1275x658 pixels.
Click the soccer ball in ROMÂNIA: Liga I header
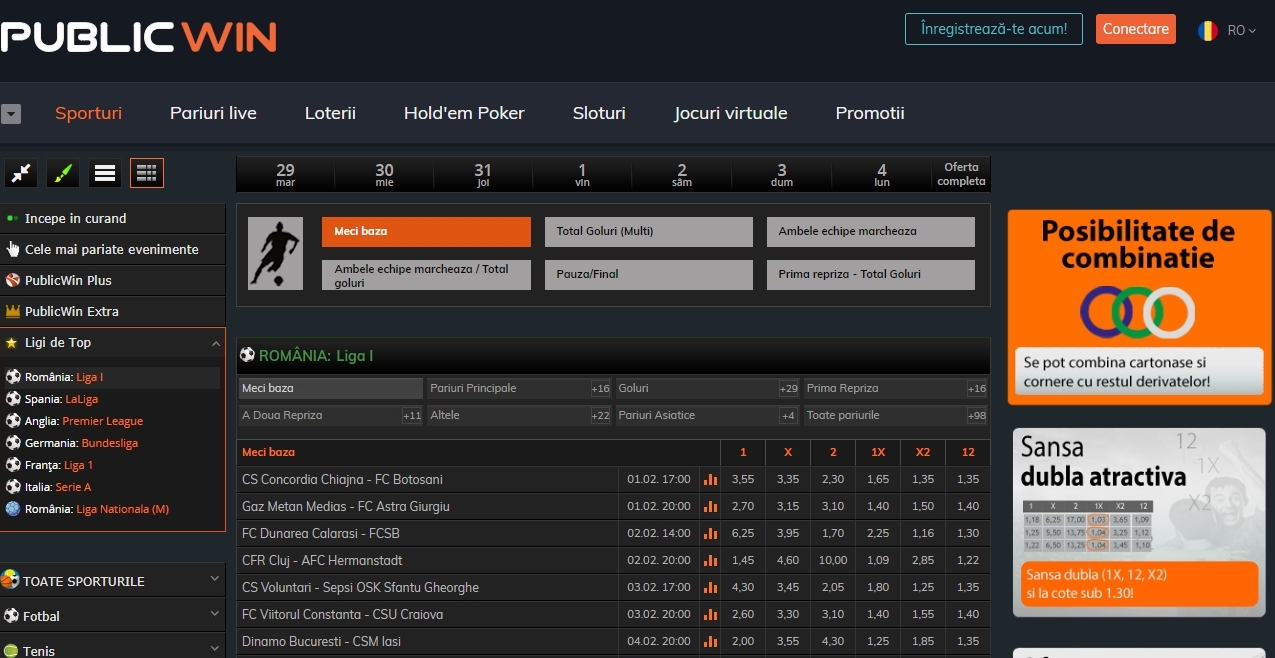(x=247, y=355)
